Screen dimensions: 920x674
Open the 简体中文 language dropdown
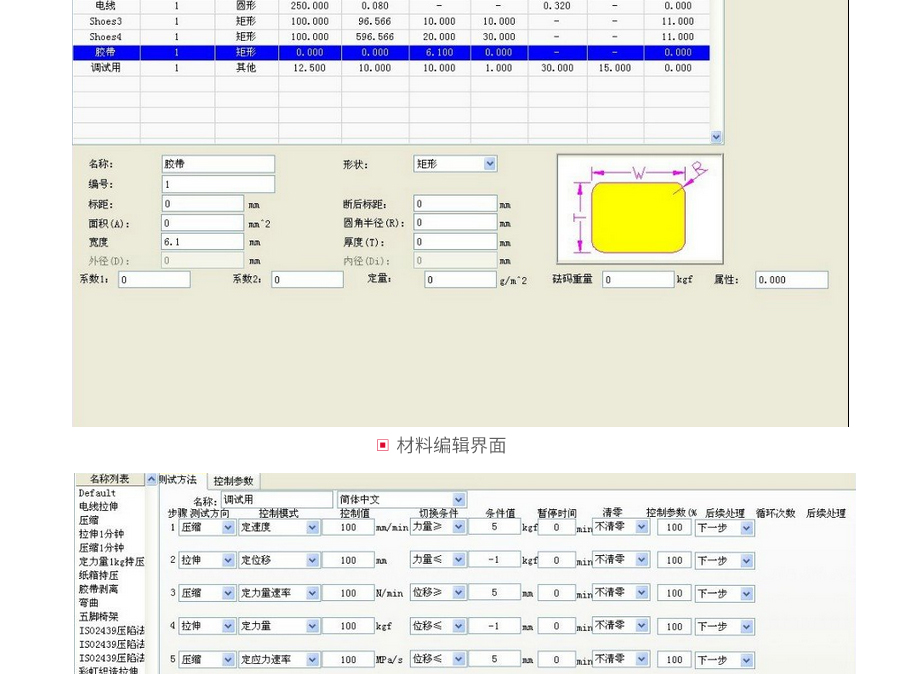(458, 500)
